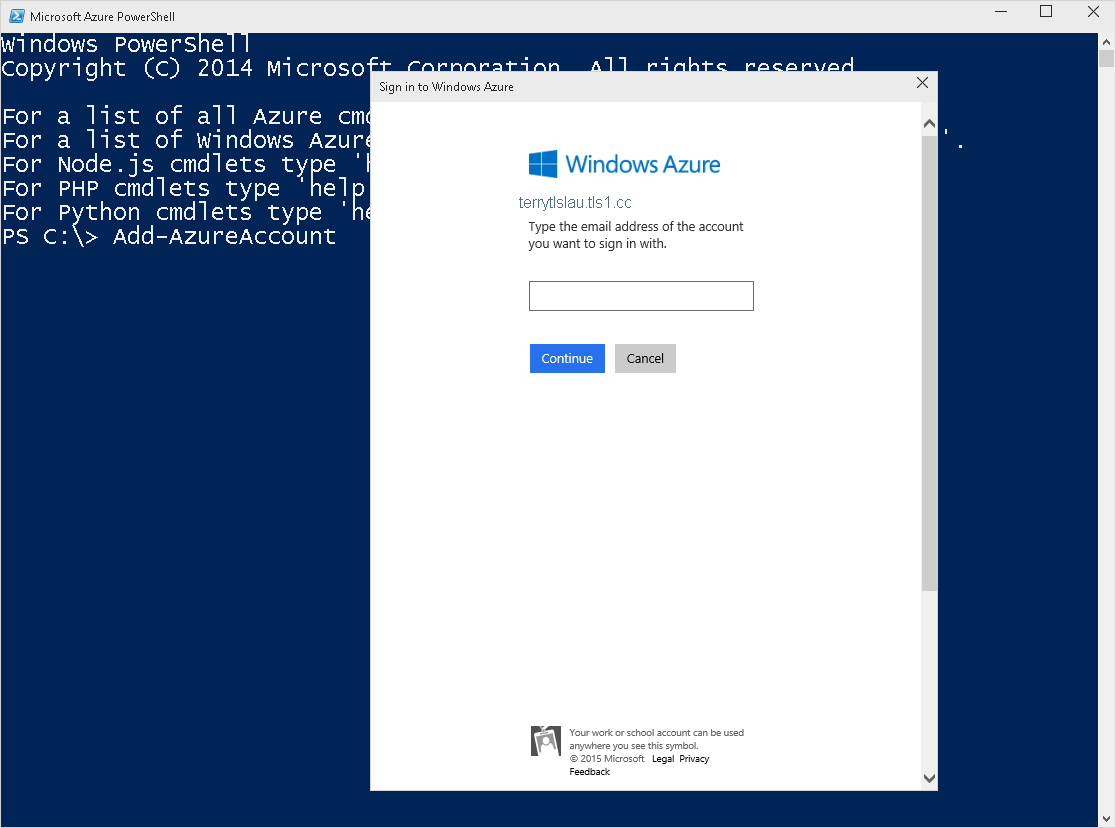The width and height of the screenshot is (1116, 828).
Task: Click the 'Add-AzureAccount' command text in PowerShell
Action: 224,236
